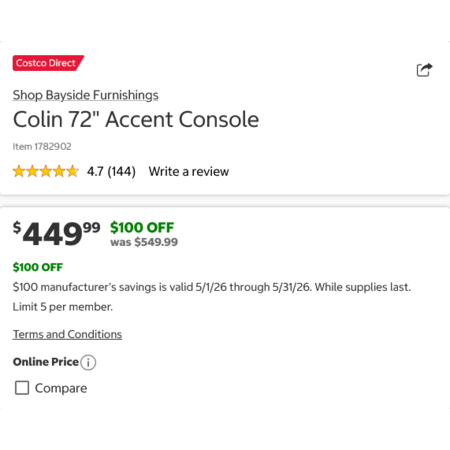450x450 pixels.
Task: Click the was $549.99 text
Action: [x=144, y=242]
